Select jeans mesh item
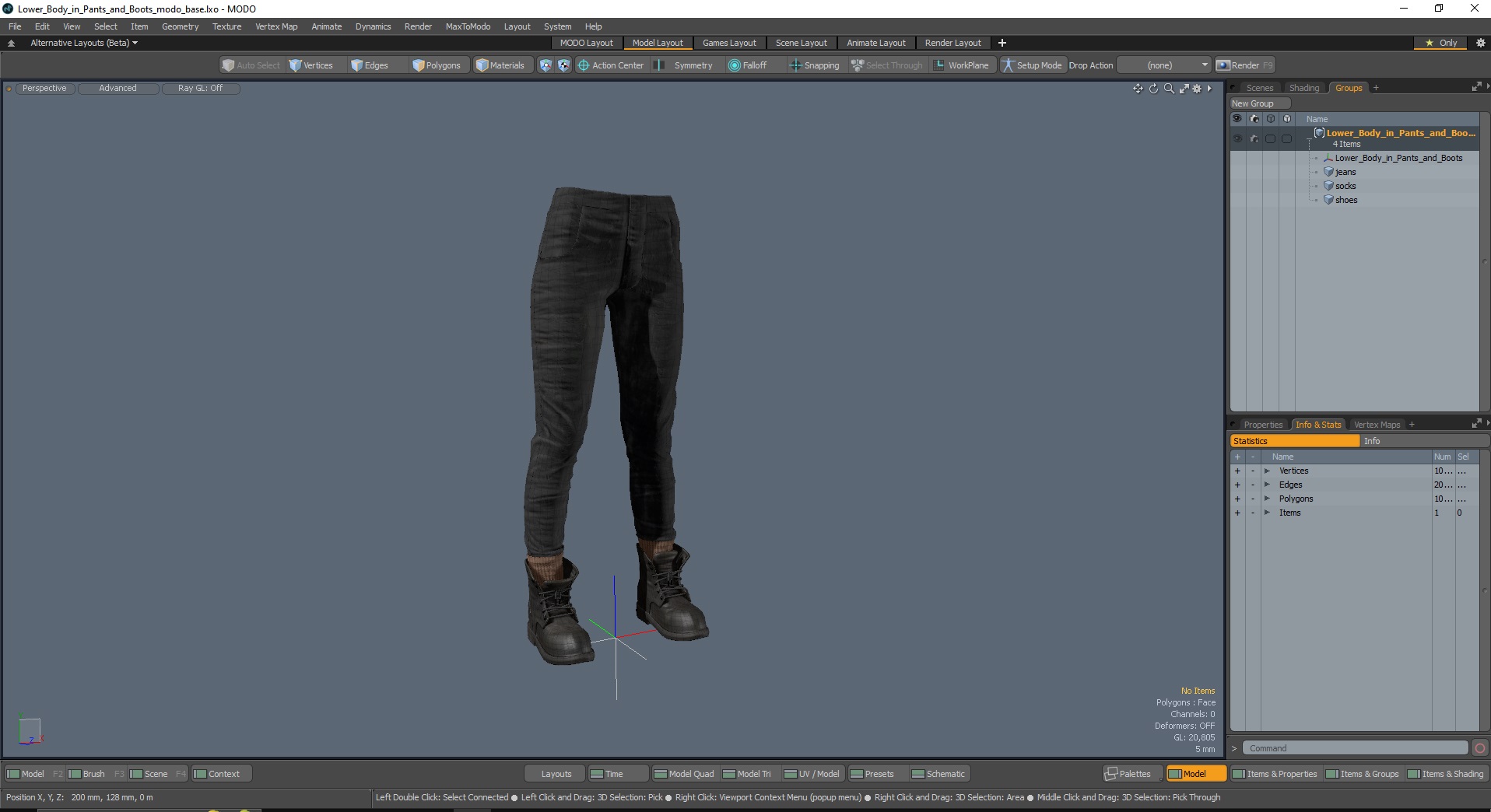Viewport: 1491px width, 812px height. (1345, 172)
